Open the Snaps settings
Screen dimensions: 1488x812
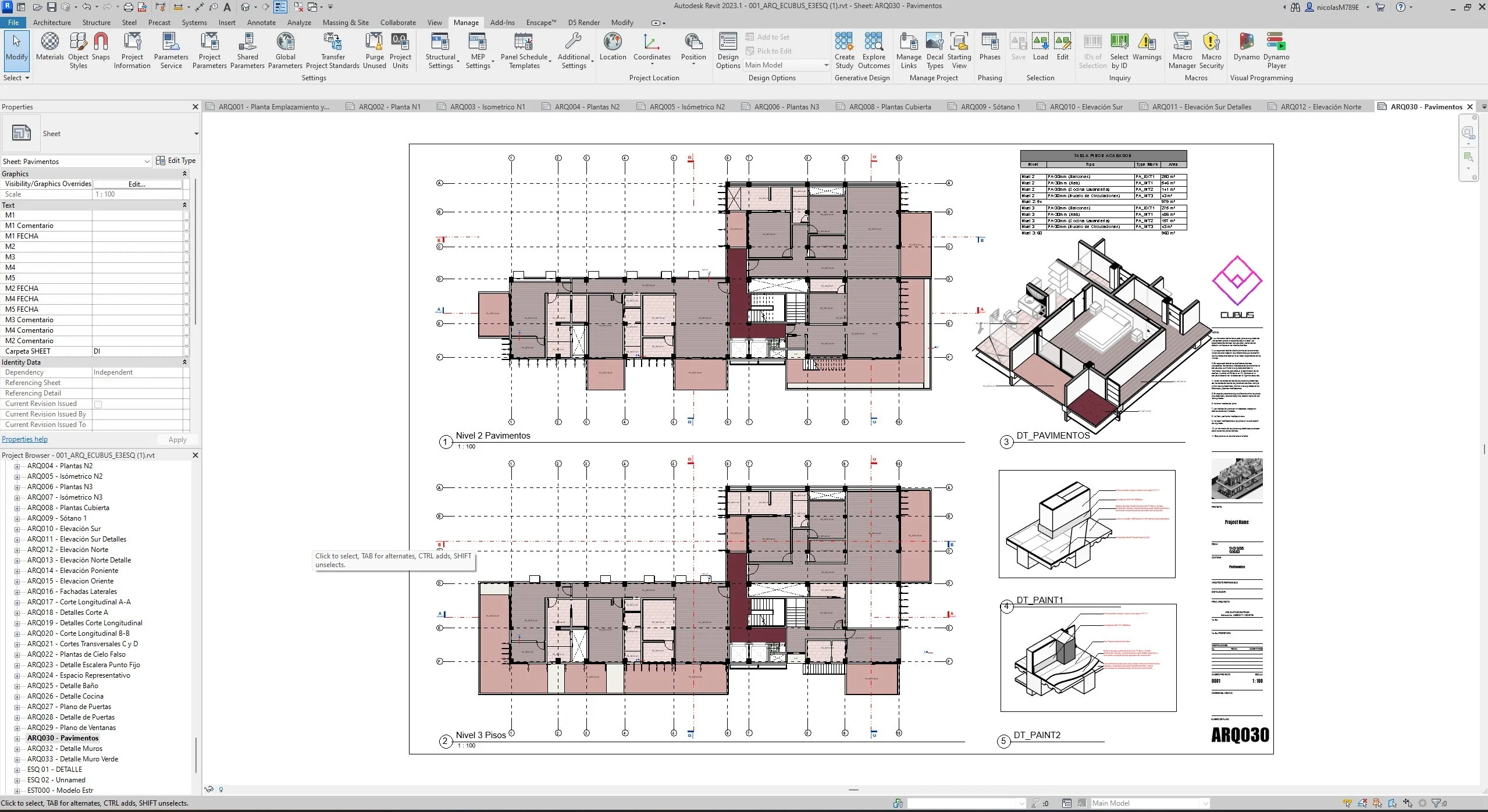(101, 47)
